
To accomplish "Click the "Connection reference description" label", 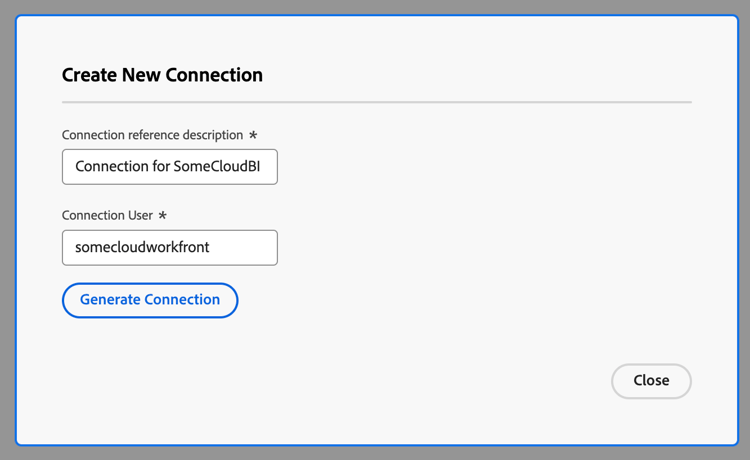I will (152, 135).
